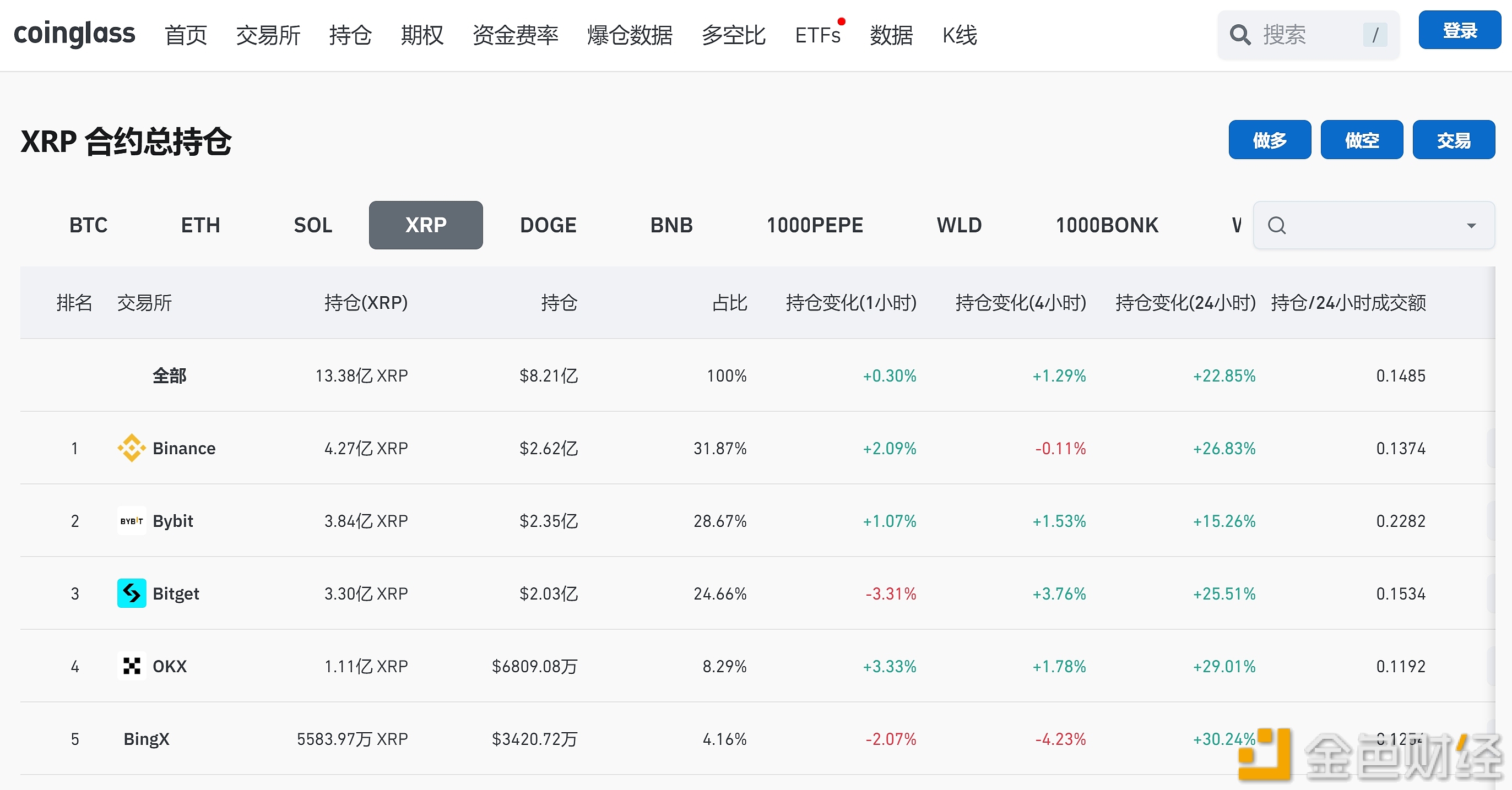Image resolution: width=1512 pixels, height=790 pixels.
Task: Sort by 占比 column header
Action: [729, 303]
